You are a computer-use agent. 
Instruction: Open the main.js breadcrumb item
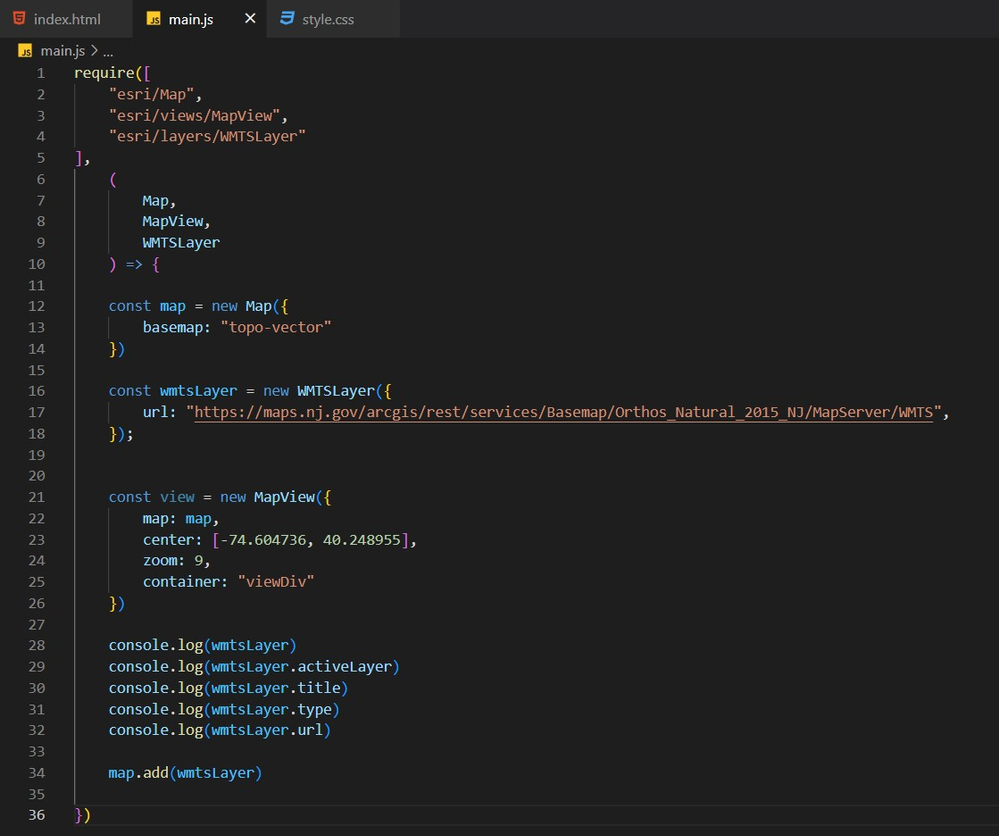tap(62, 50)
